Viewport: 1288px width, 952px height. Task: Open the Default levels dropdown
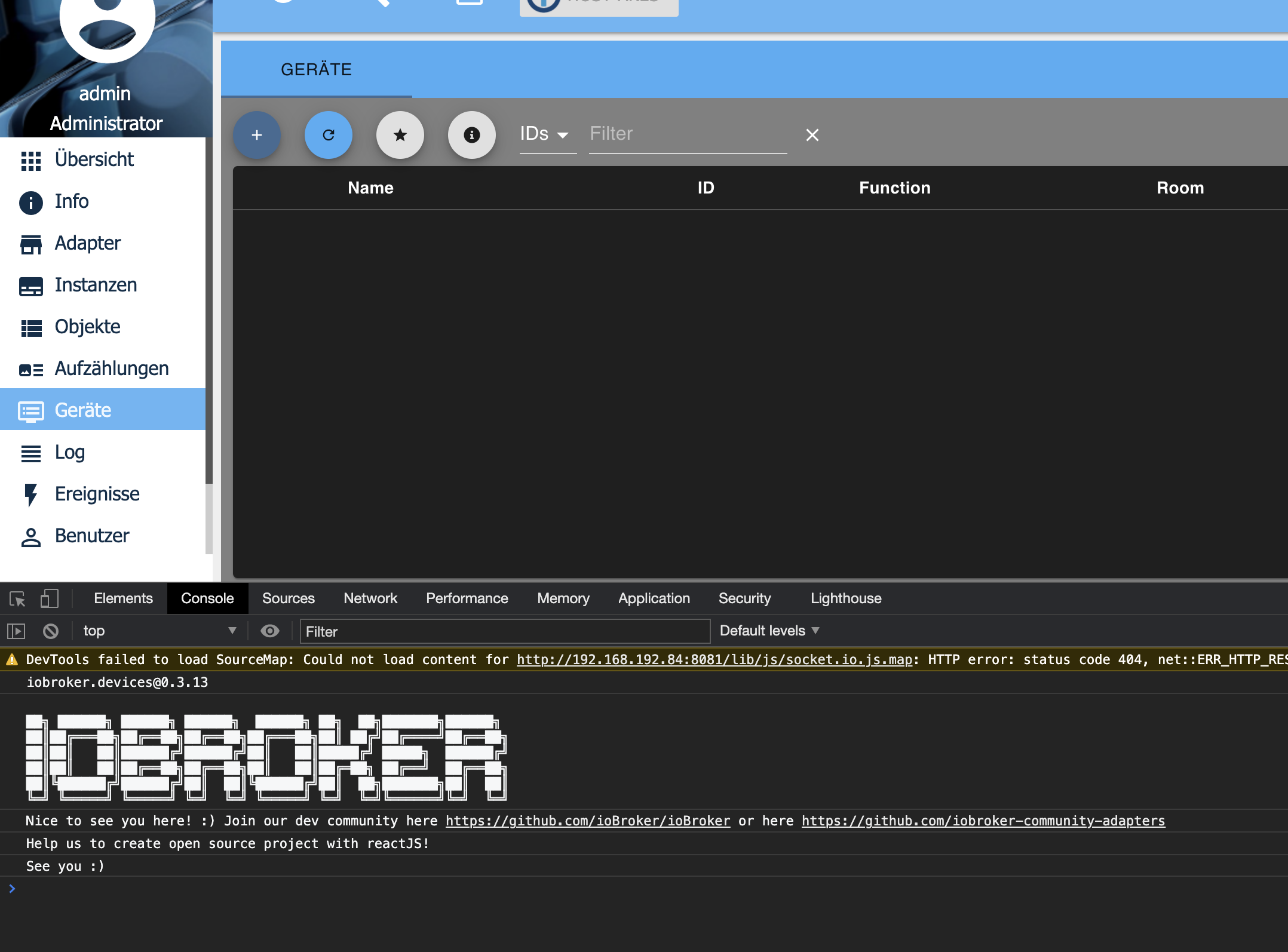(769, 631)
